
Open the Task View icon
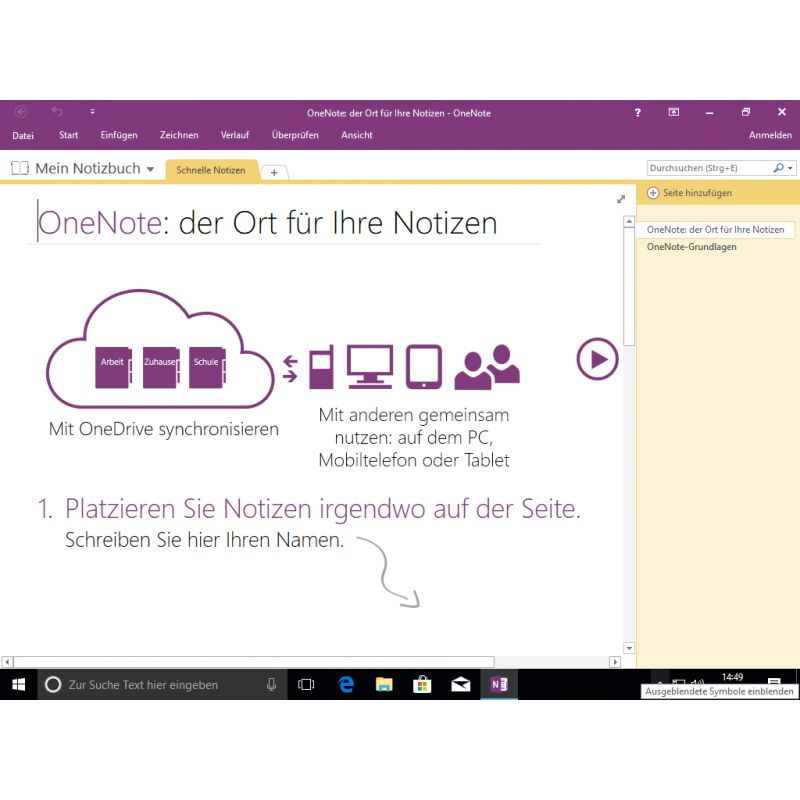click(307, 684)
